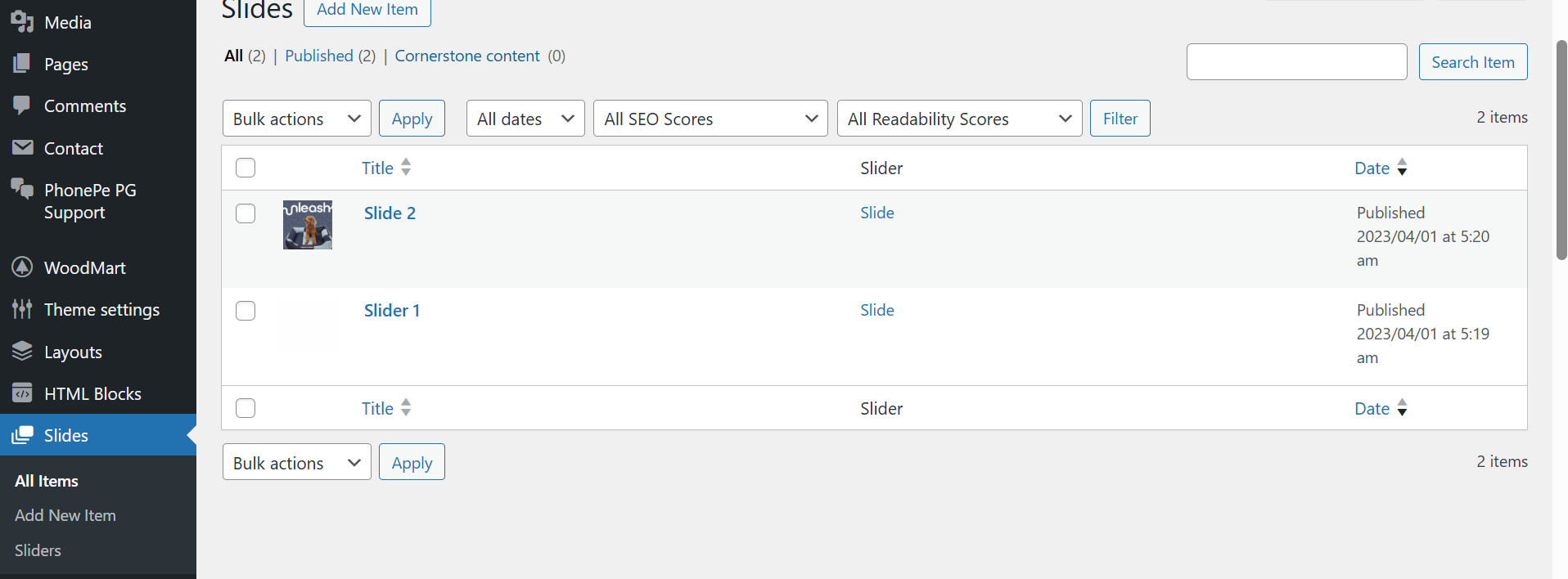Open the top Bulk actions dropdown
The height and width of the screenshot is (579, 1568).
(x=296, y=119)
